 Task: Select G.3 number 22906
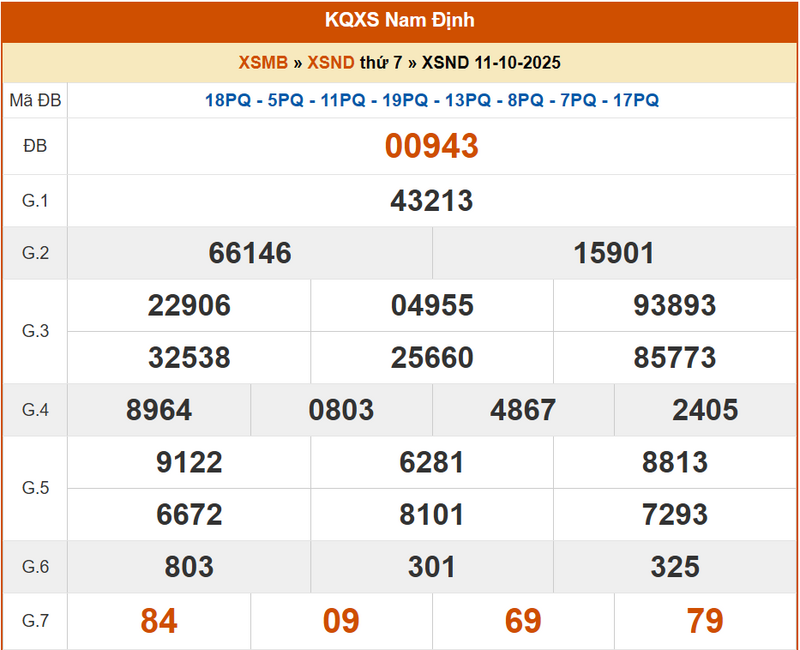pyautogui.click(x=189, y=305)
